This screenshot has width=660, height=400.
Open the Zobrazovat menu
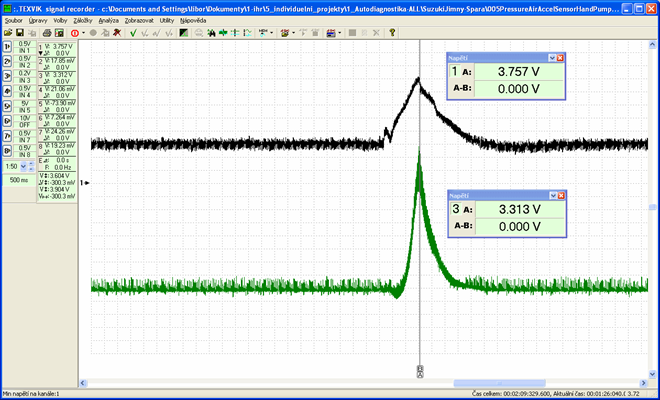[139, 20]
